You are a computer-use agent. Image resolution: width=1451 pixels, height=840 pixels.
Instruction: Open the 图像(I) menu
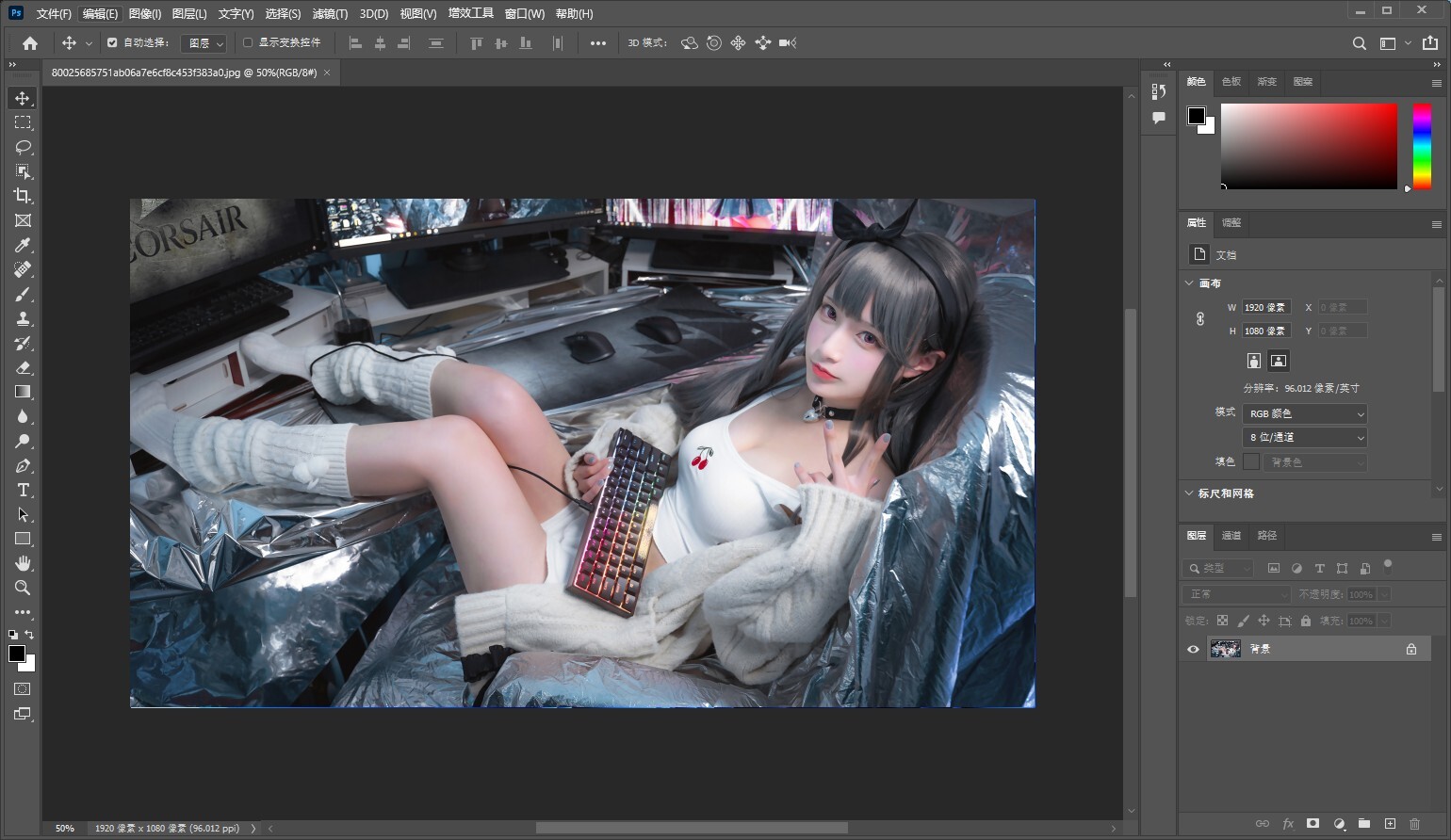tap(144, 14)
